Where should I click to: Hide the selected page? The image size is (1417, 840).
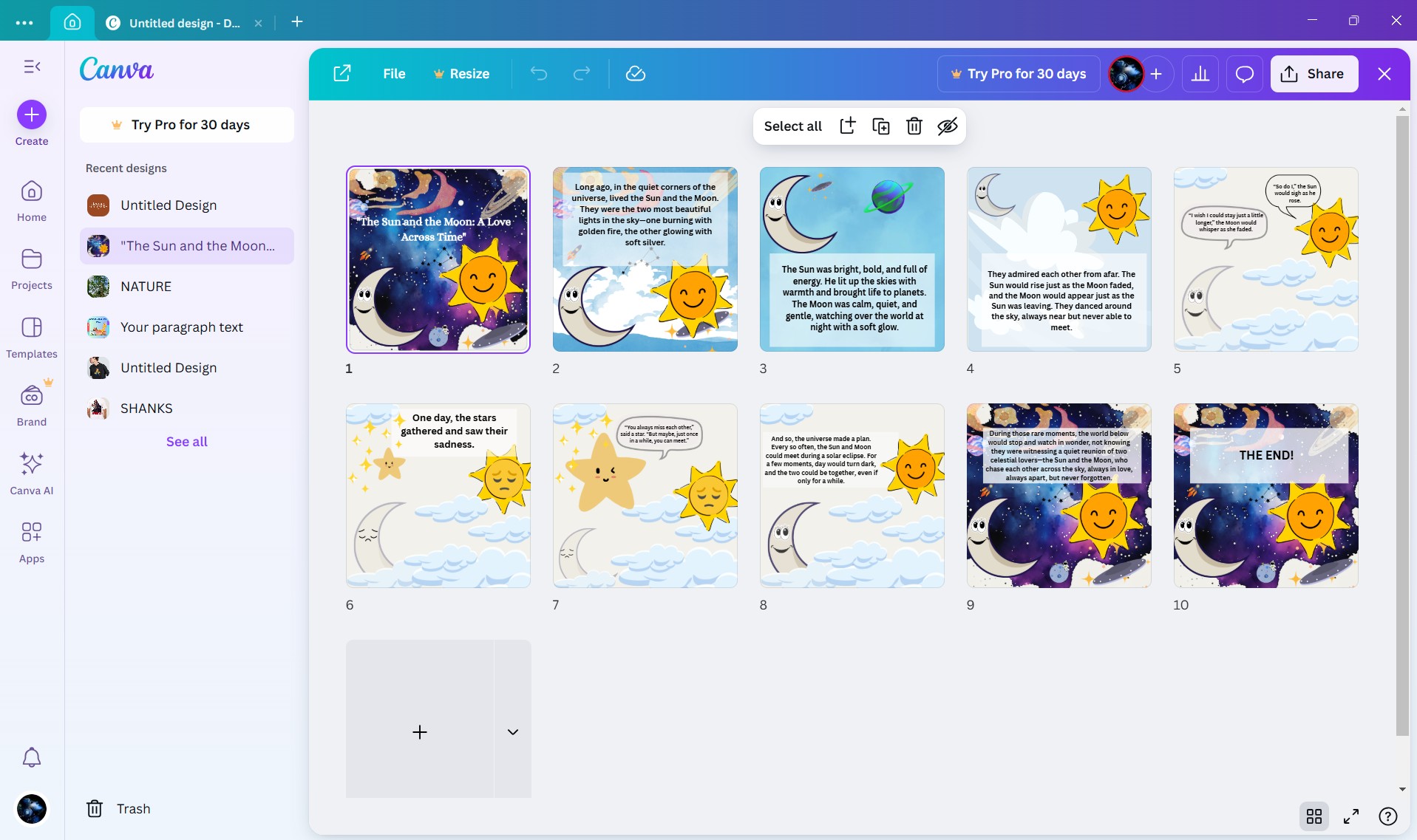[x=948, y=126]
